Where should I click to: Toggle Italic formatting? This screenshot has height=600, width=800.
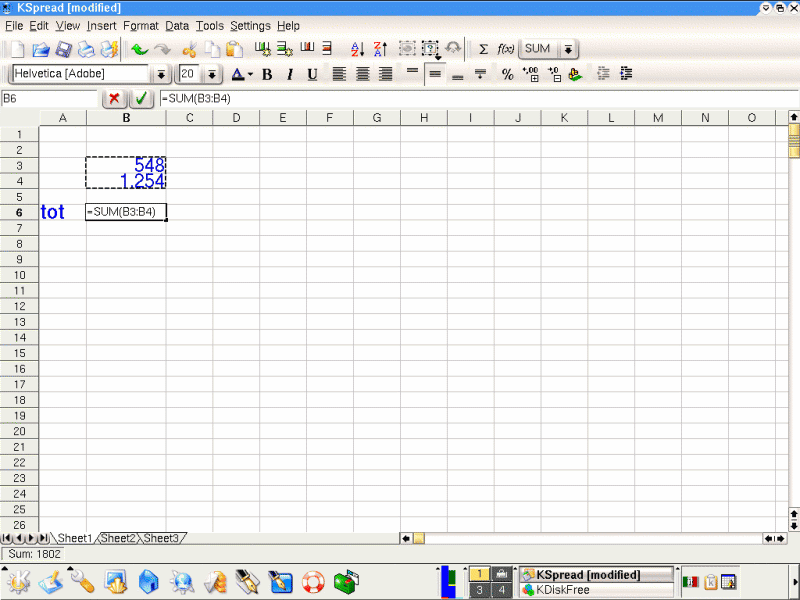tap(290, 74)
